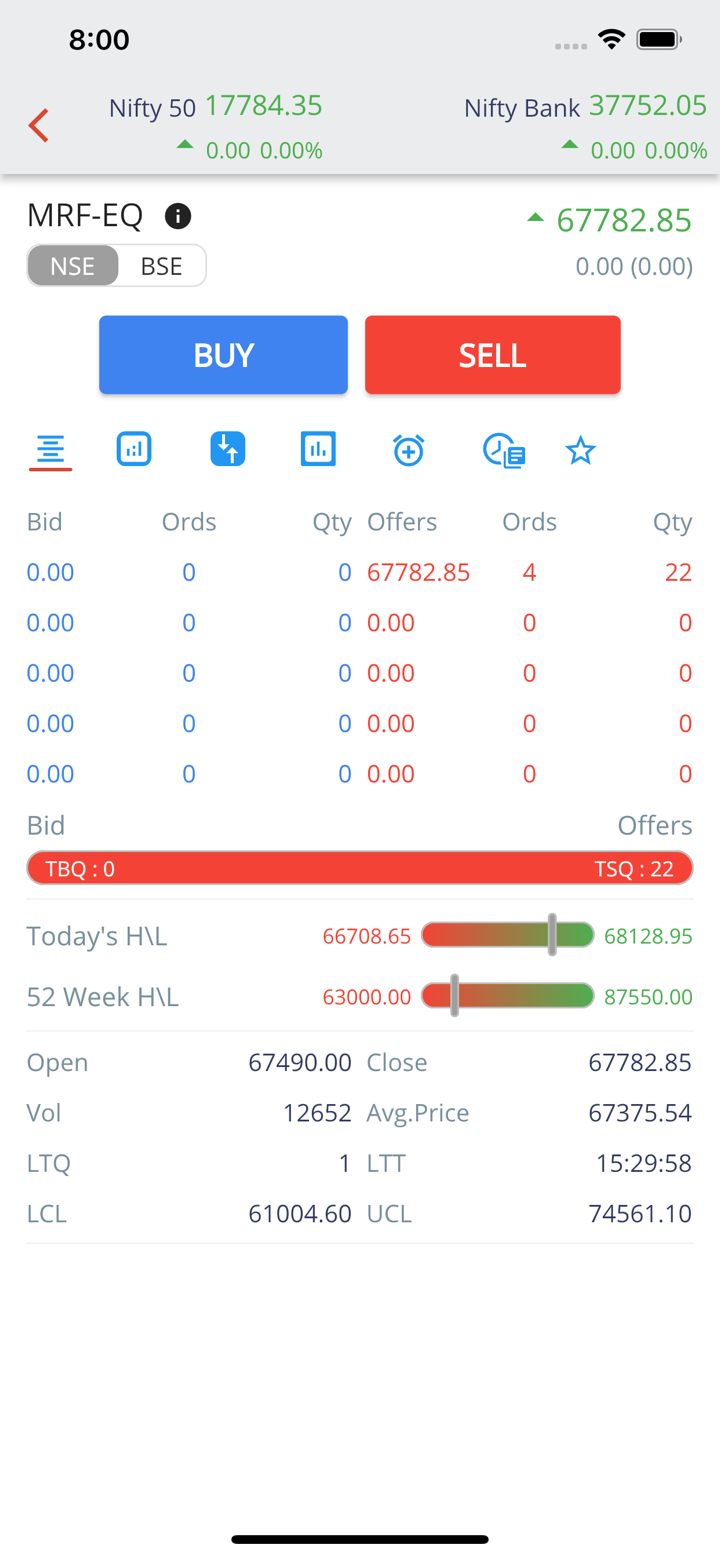Tap the offer orders count 4
Viewport: 720px width, 1558px height.
(529, 573)
